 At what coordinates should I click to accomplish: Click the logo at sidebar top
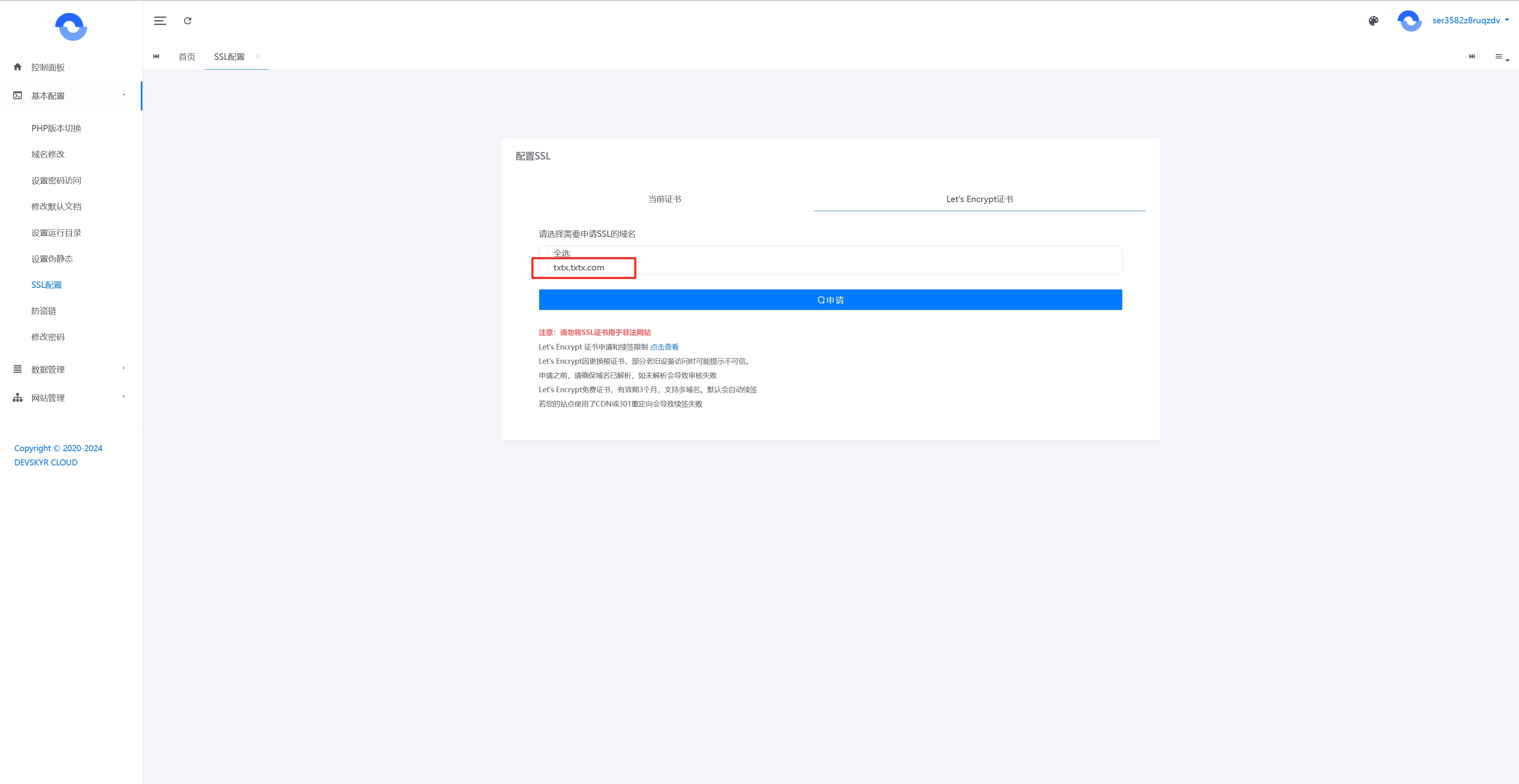(x=71, y=27)
